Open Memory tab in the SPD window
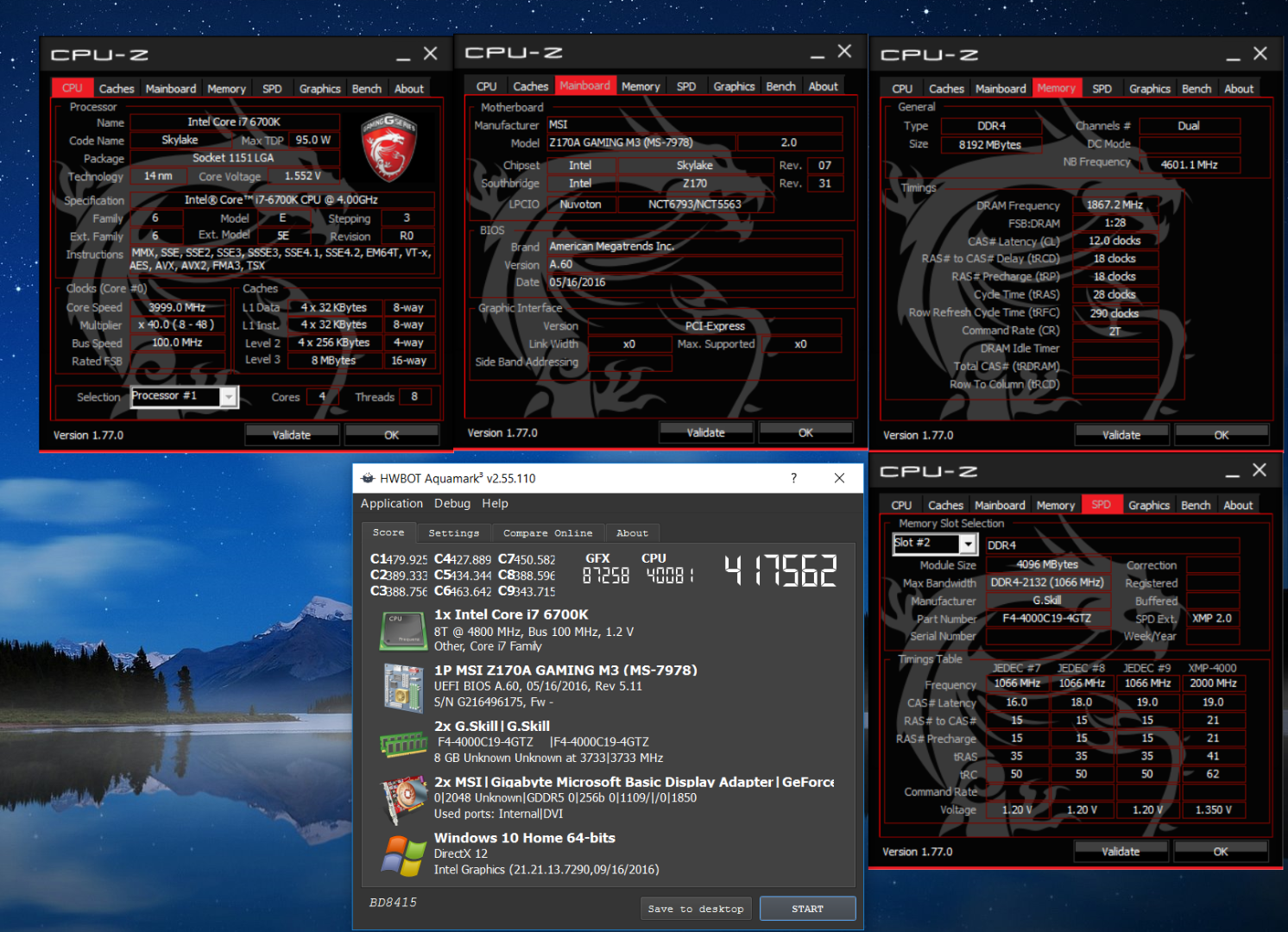This screenshot has height=932, width=1288. pos(1056,505)
